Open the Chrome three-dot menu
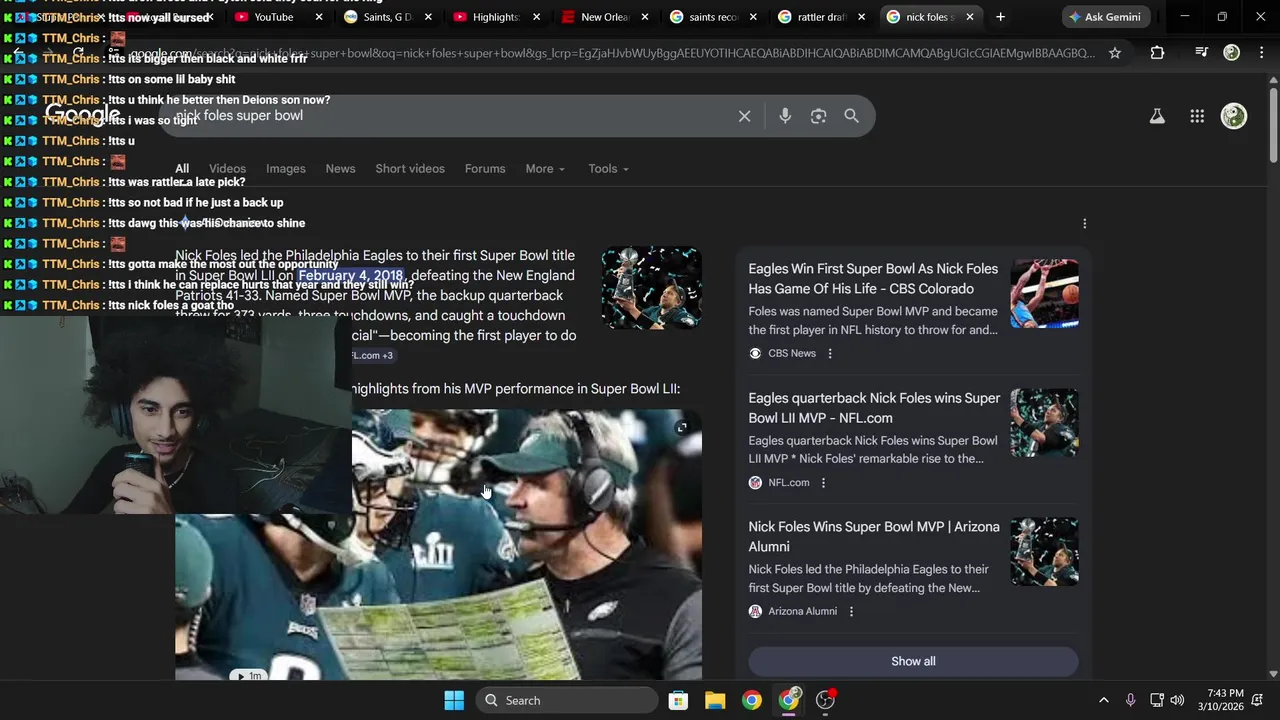The height and width of the screenshot is (720, 1280). coord(1260,53)
